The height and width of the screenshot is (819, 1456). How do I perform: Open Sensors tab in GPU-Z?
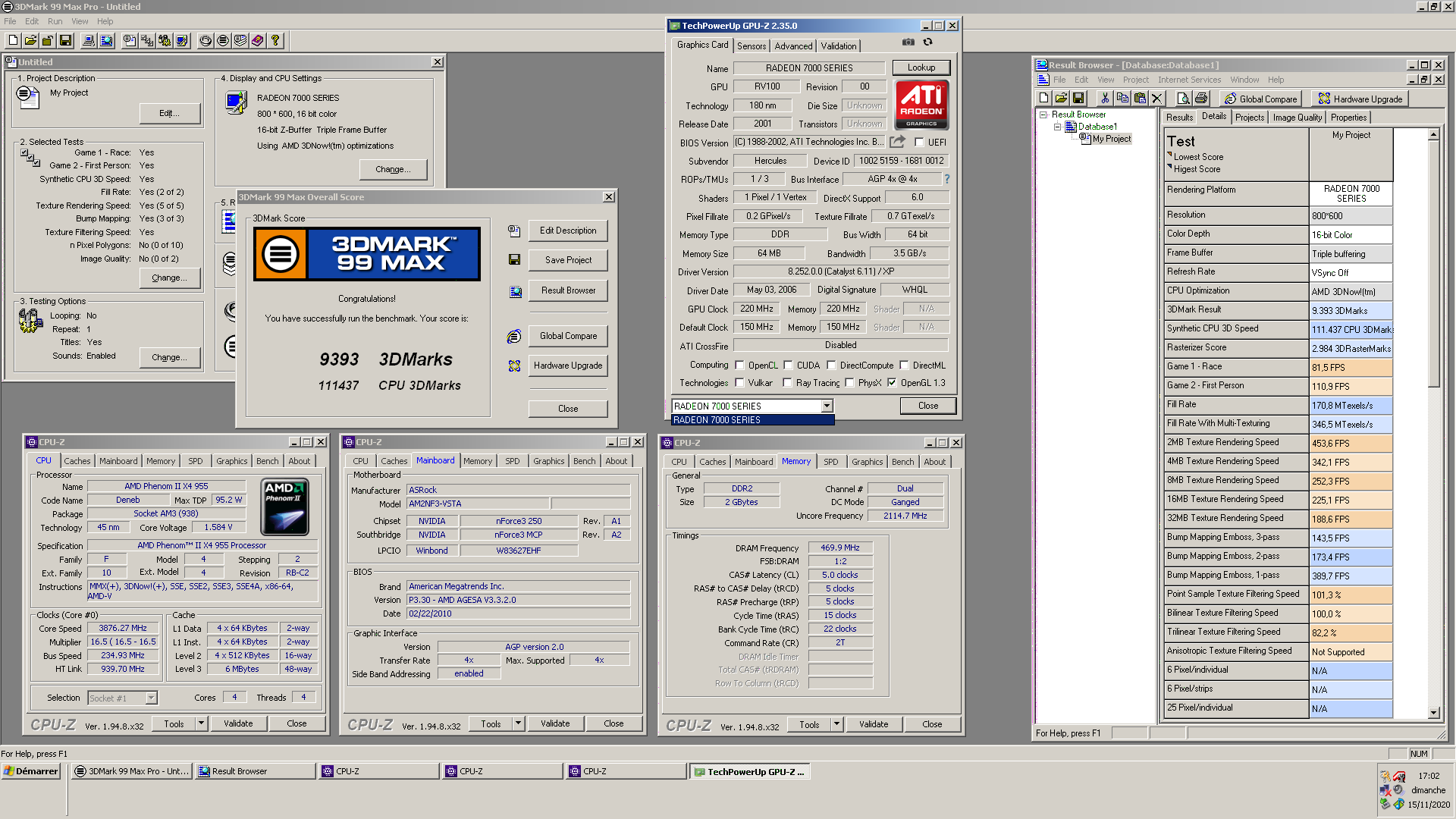(x=752, y=46)
